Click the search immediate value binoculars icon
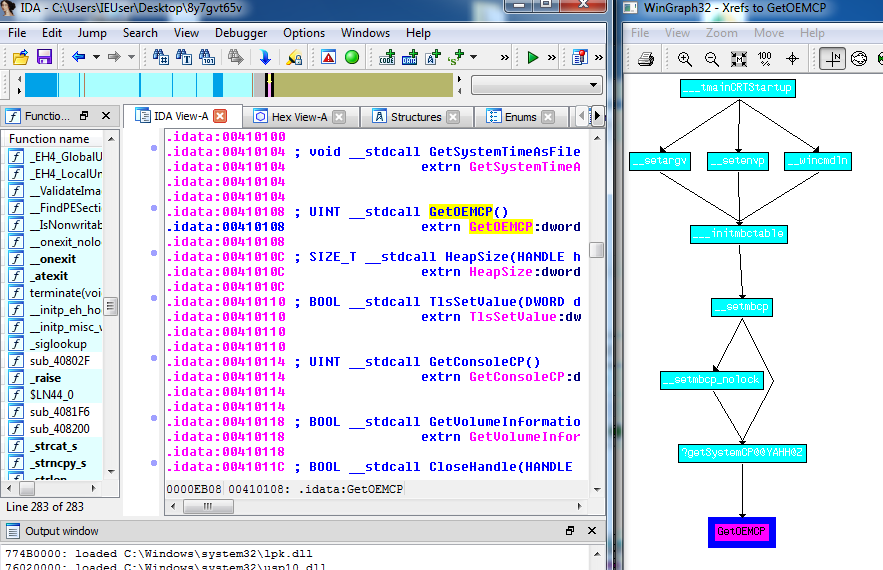 (160, 57)
